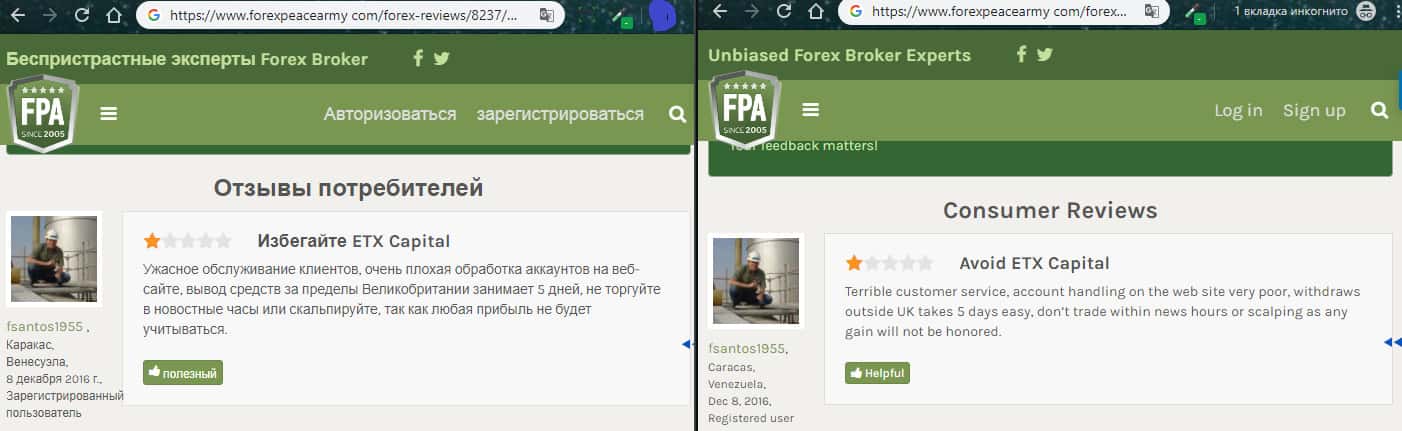Click search magnifier on right page

coord(1380,110)
